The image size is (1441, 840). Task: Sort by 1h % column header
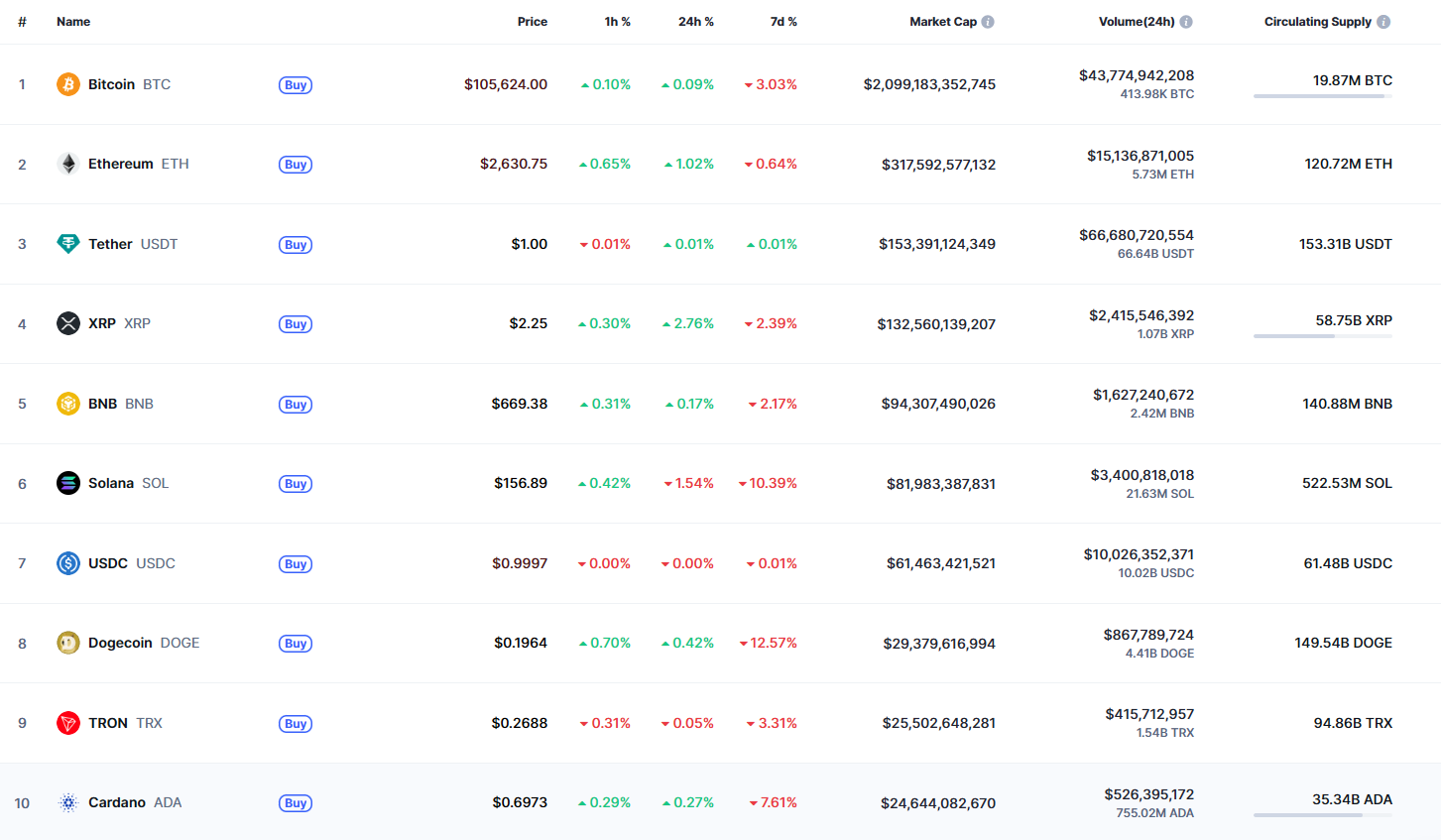pyautogui.click(x=618, y=22)
